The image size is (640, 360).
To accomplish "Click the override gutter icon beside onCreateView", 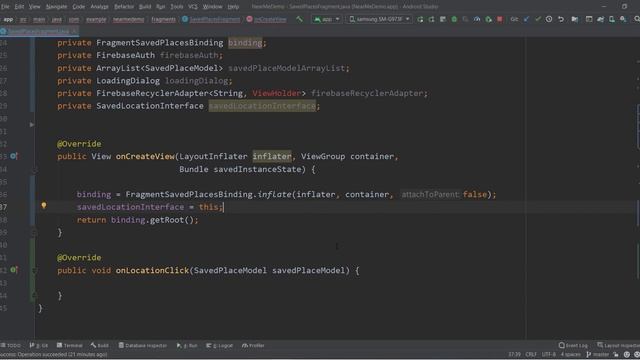I will point(13,156).
